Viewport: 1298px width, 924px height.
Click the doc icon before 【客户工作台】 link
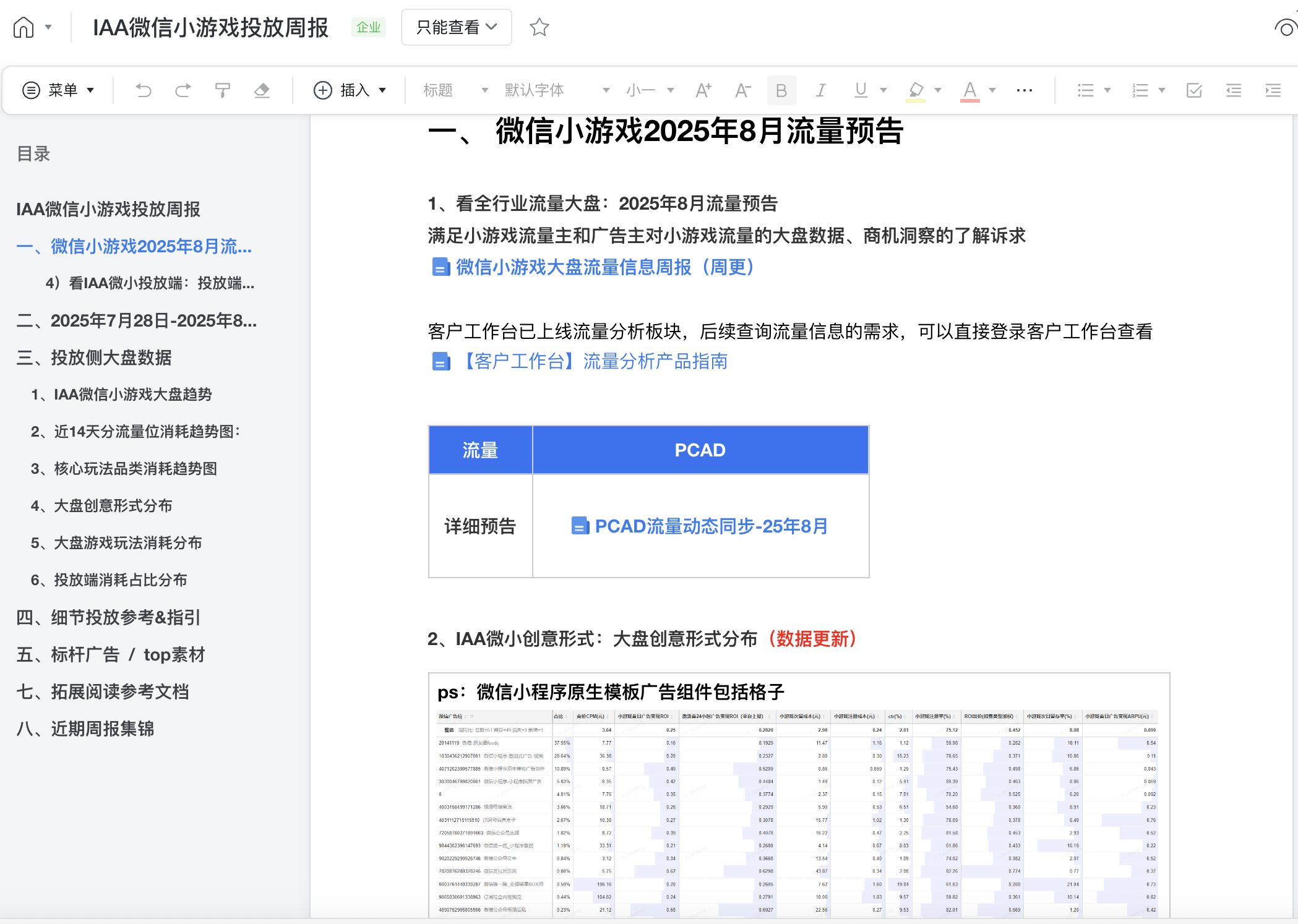tap(441, 361)
